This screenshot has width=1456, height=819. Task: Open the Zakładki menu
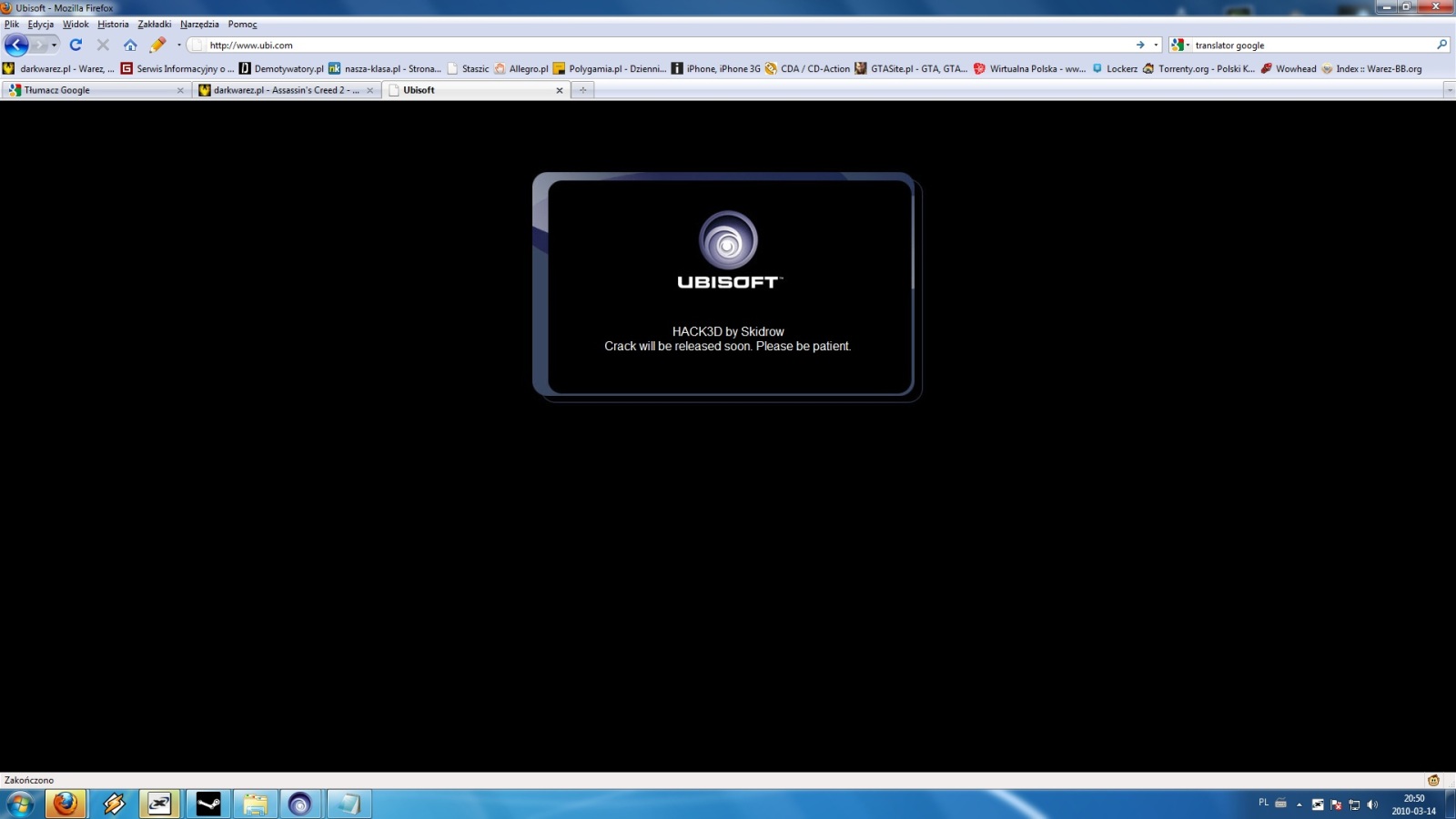[x=154, y=25]
